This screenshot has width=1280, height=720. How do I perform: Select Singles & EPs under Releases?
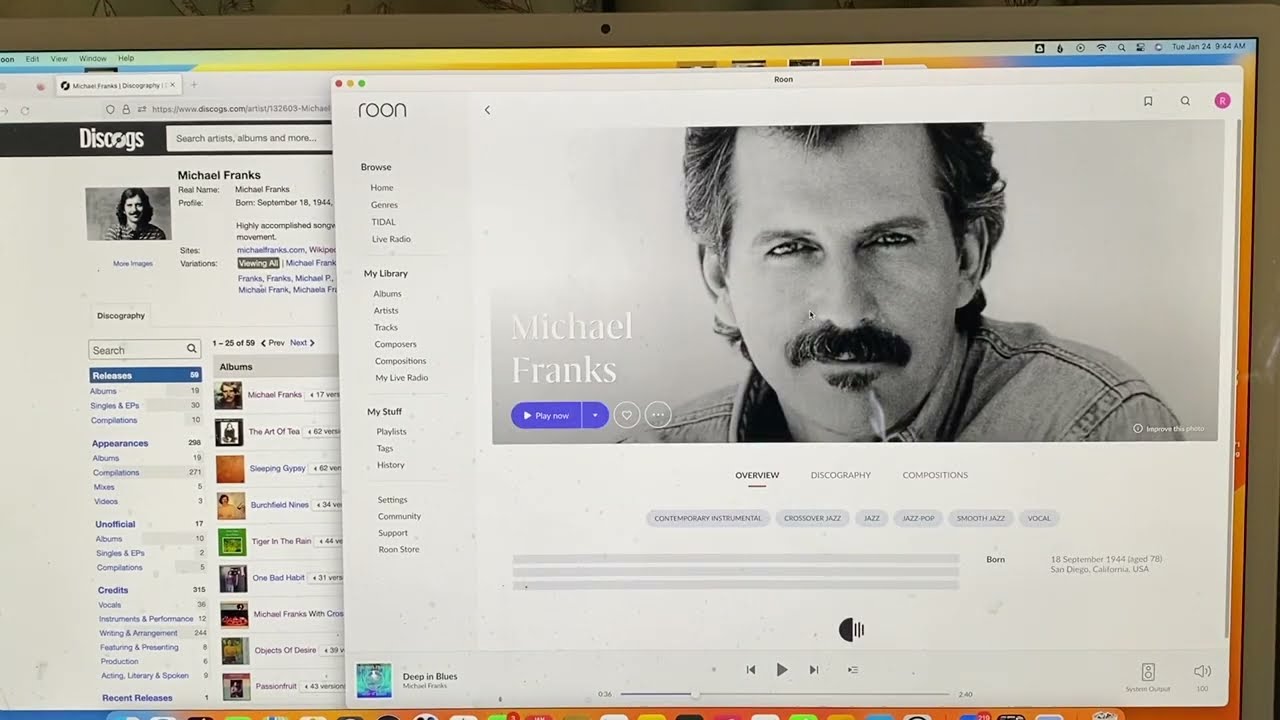coord(114,405)
